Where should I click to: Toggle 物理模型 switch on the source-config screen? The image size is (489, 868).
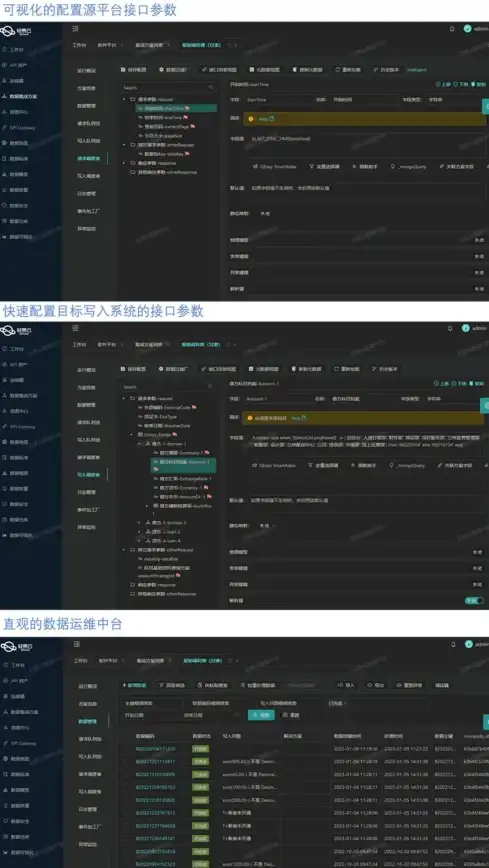(x=478, y=240)
